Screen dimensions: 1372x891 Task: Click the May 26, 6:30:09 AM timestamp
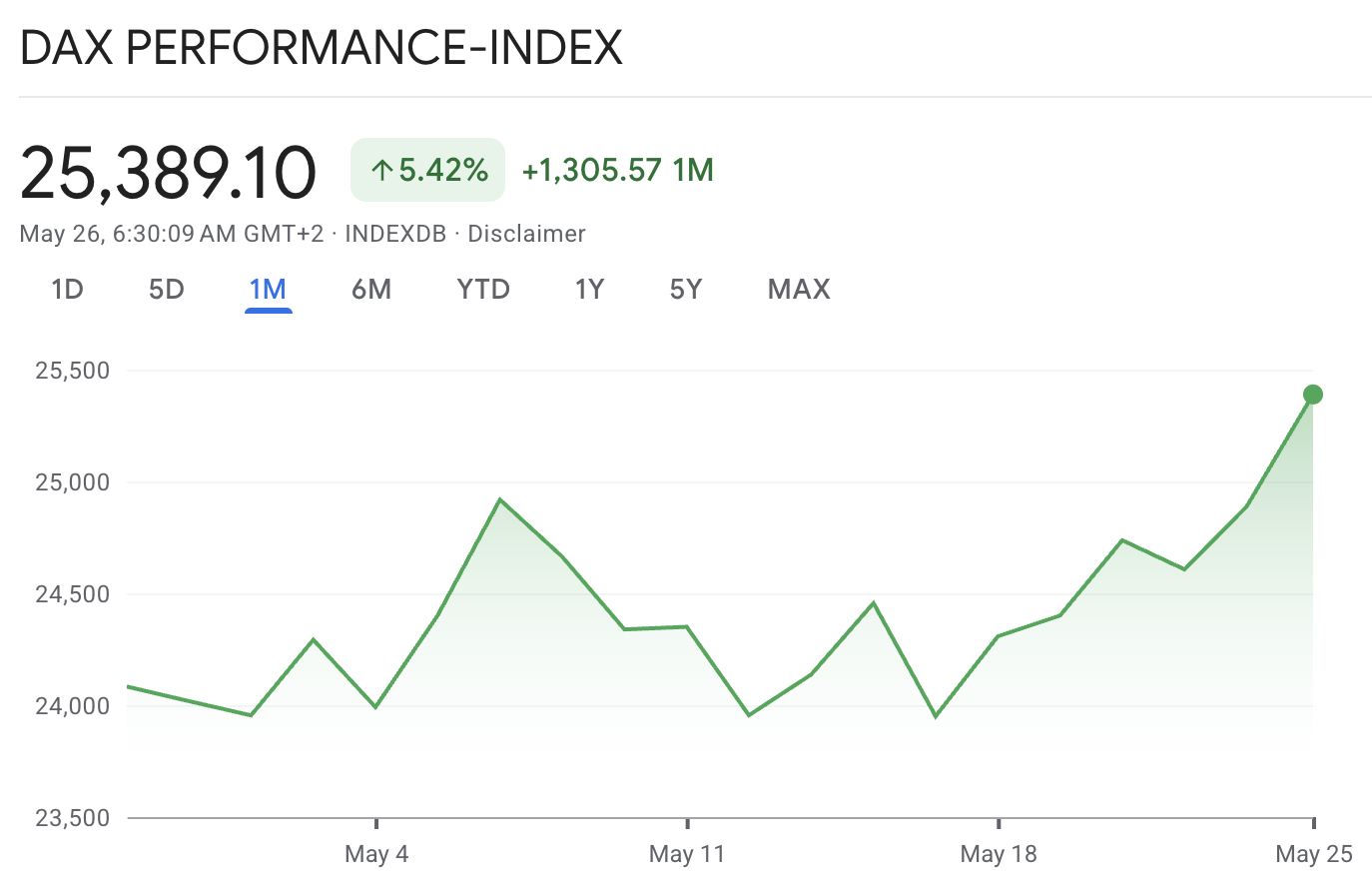tap(172, 234)
